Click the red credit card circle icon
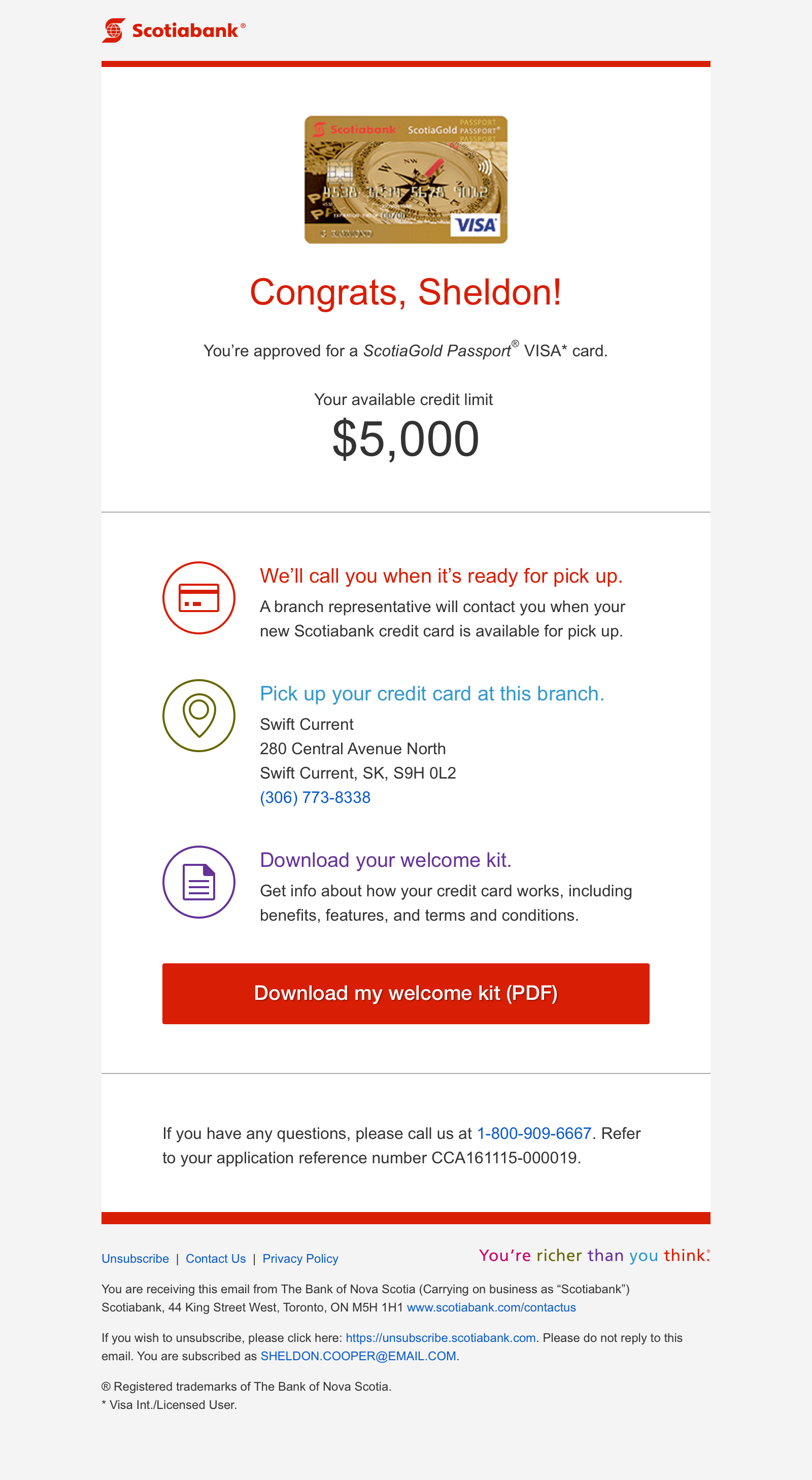 (x=199, y=597)
